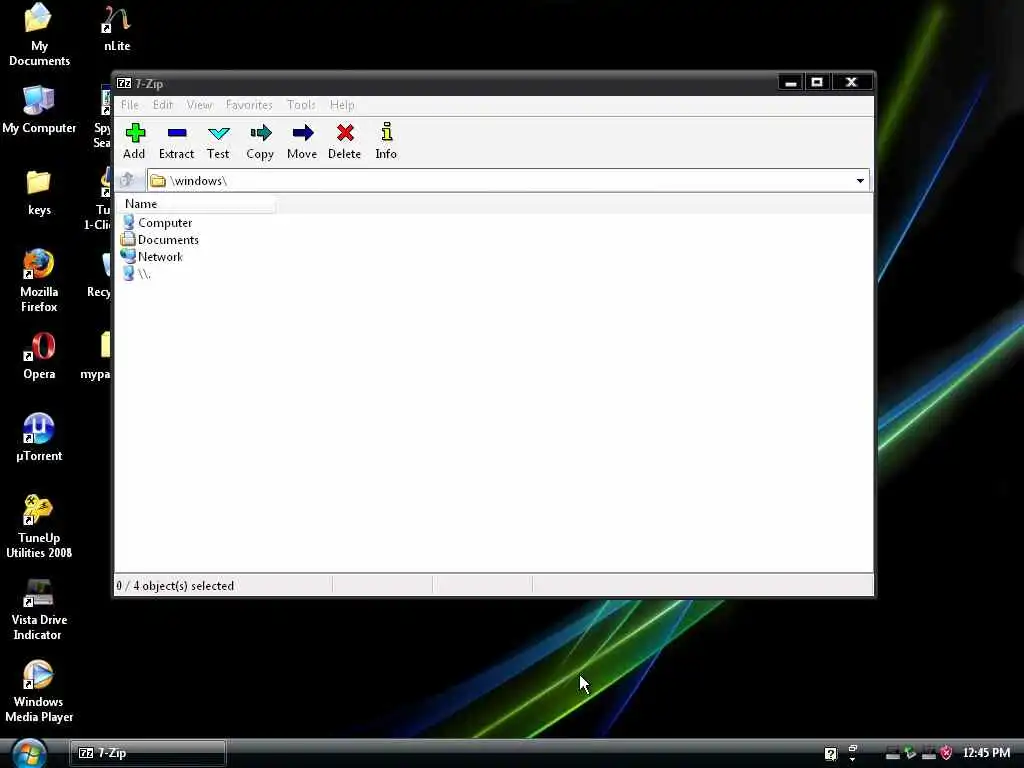Click the 7-Zip title bar icon

124,84
